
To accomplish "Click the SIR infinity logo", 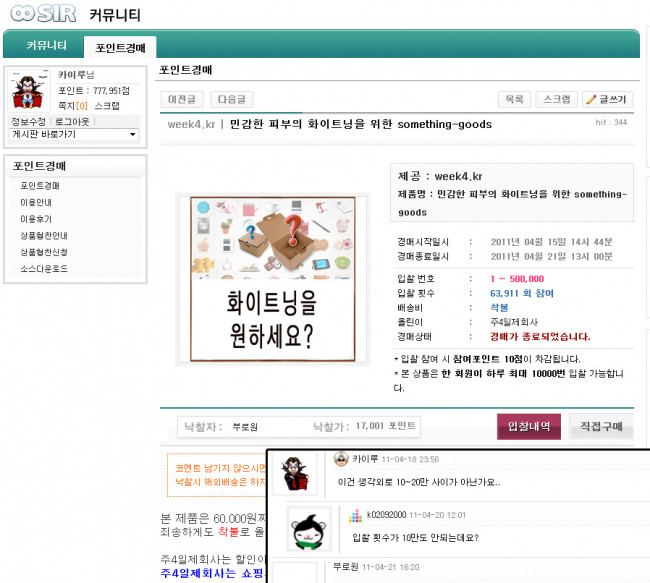I will point(43,13).
